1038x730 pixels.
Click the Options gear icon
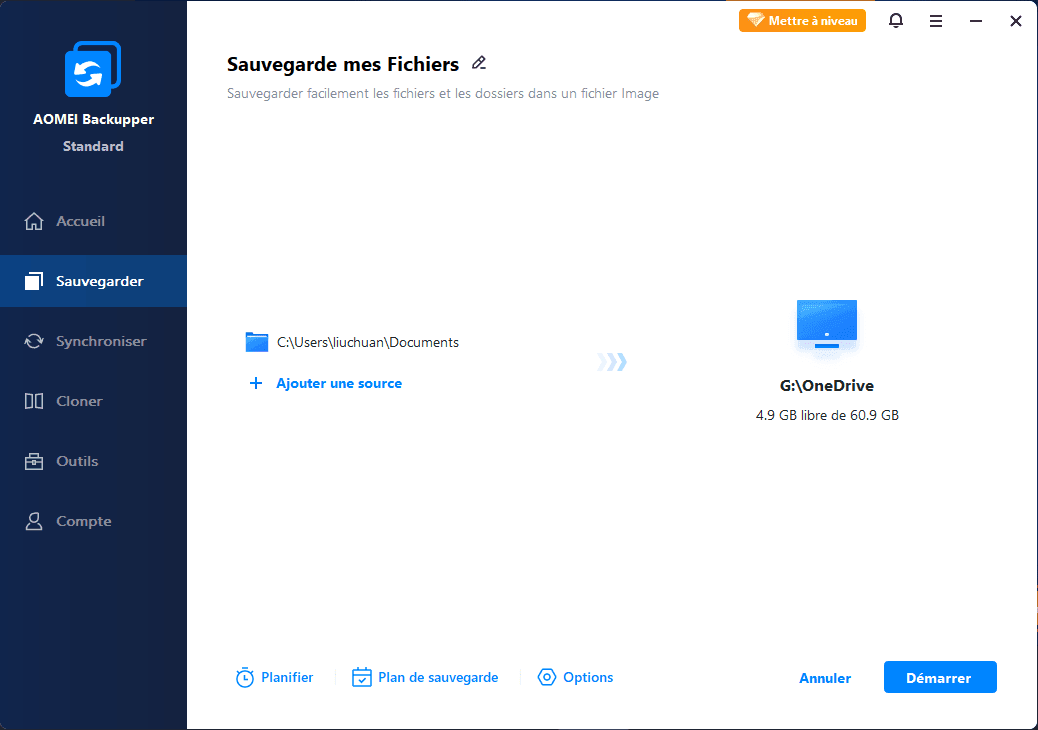(547, 677)
